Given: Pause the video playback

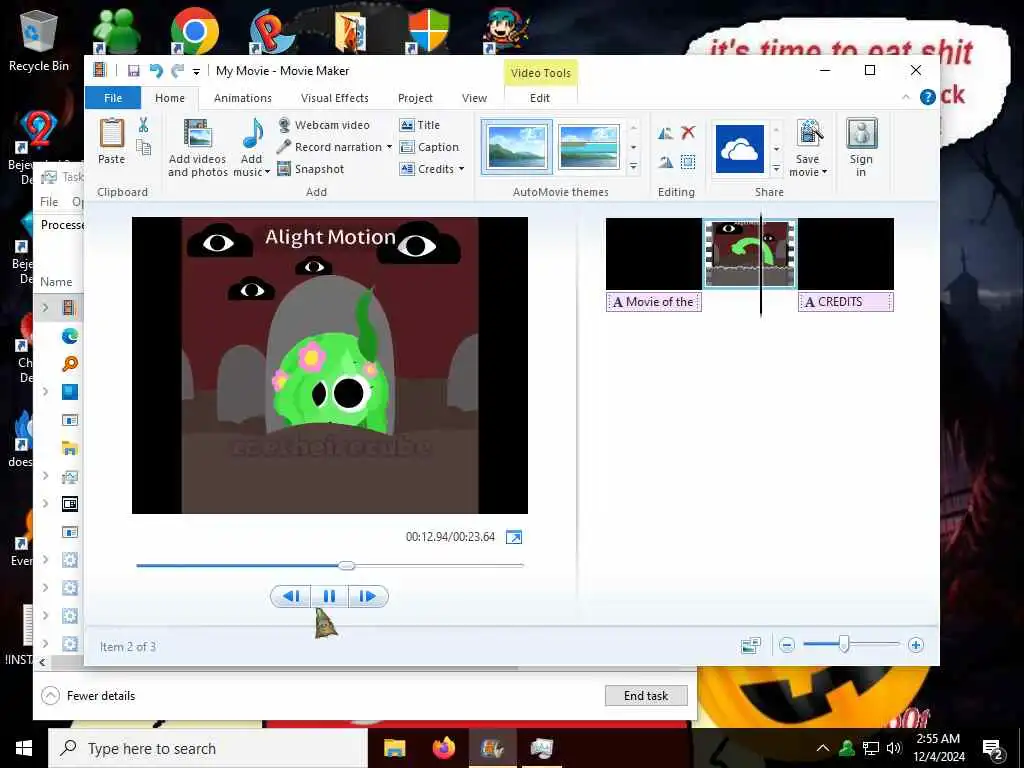Looking at the screenshot, I should [330, 596].
